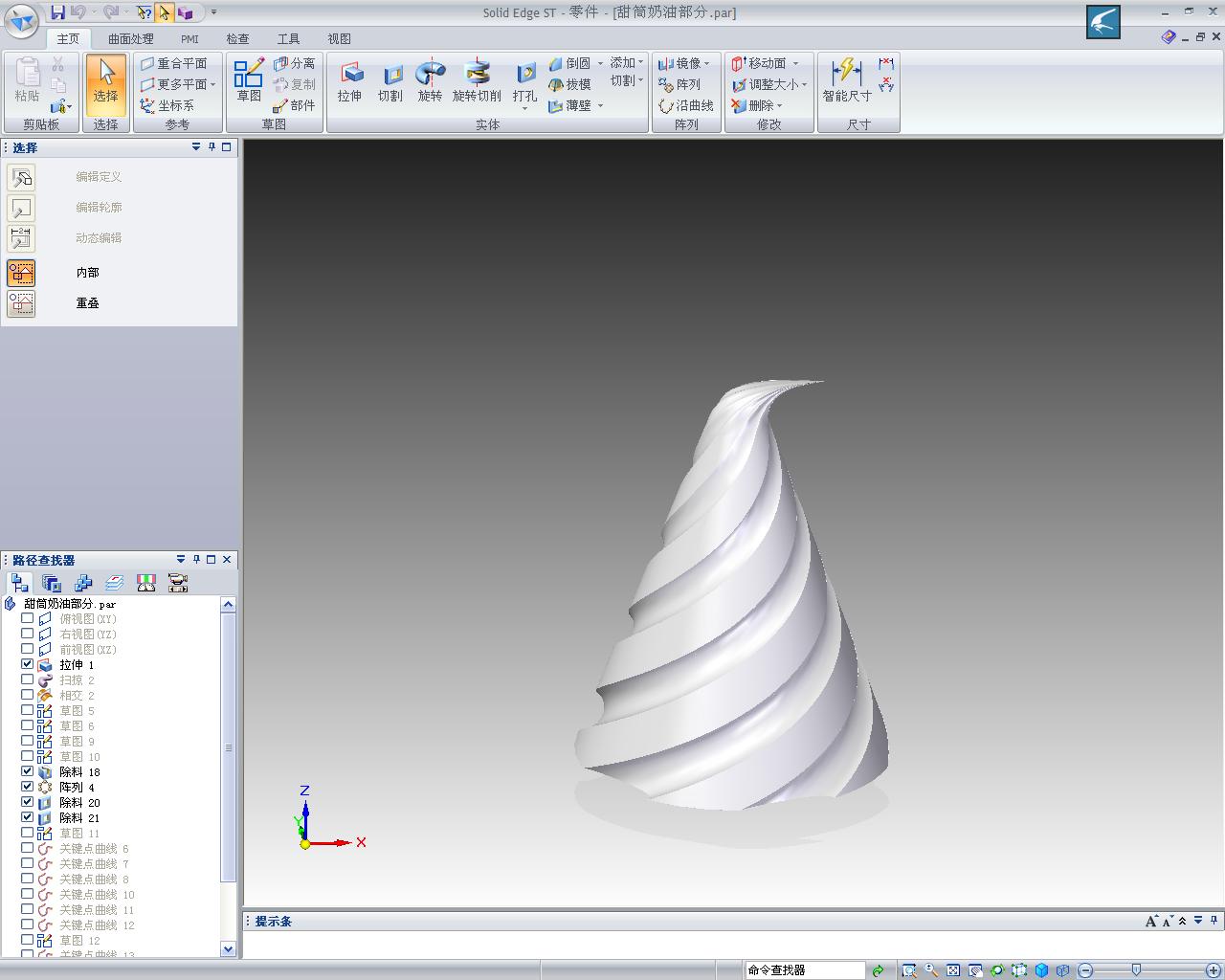
Task: Click the 阵列 pattern tool in ribbon
Action: click(679, 84)
